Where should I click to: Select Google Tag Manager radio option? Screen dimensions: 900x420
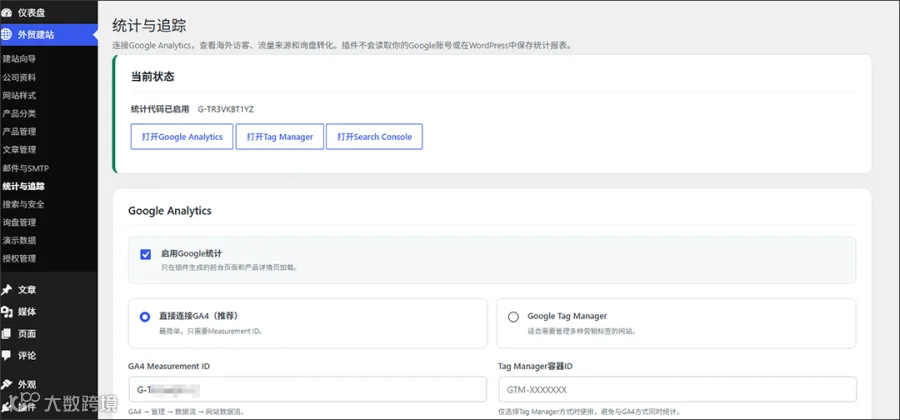[x=513, y=317]
